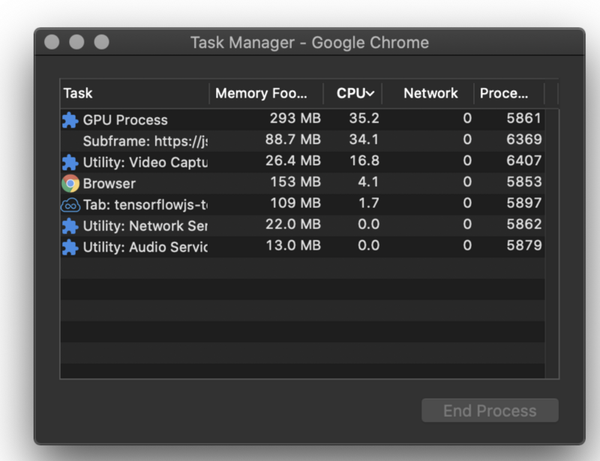This screenshot has height=461, width=600.
Task: Click the 26.4 MB memory value
Action: pos(293,161)
